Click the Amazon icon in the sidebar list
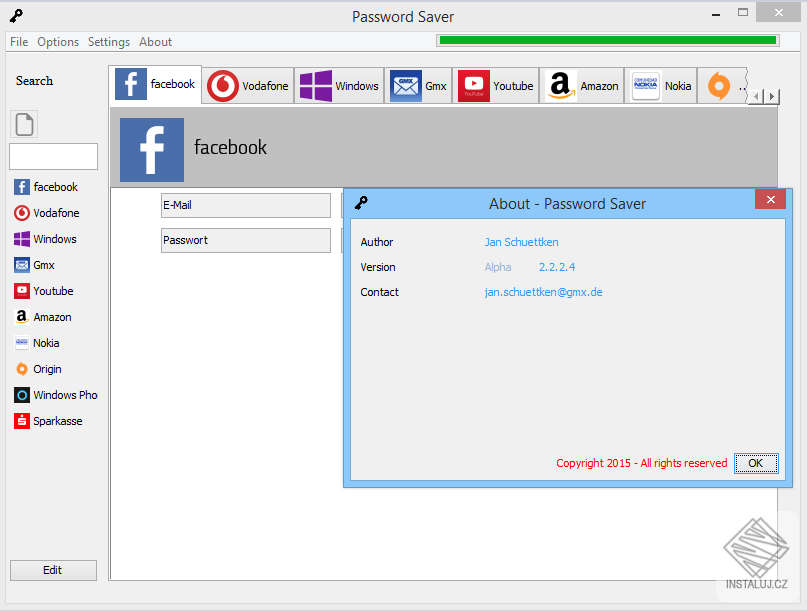Viewport: 807px width, 611px height. (22, 317)
